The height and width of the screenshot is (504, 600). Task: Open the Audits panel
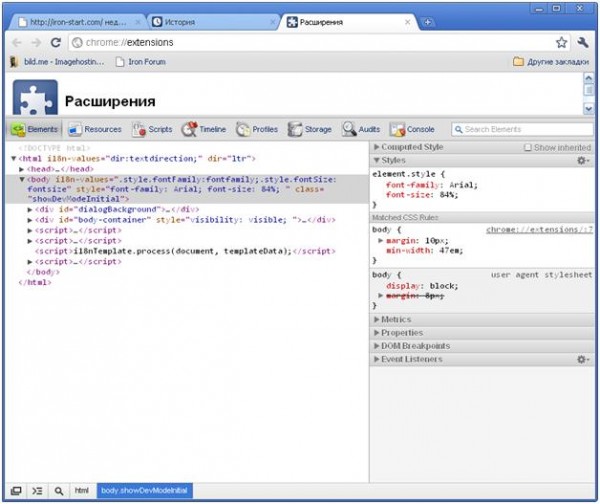[x=361, y=129]
